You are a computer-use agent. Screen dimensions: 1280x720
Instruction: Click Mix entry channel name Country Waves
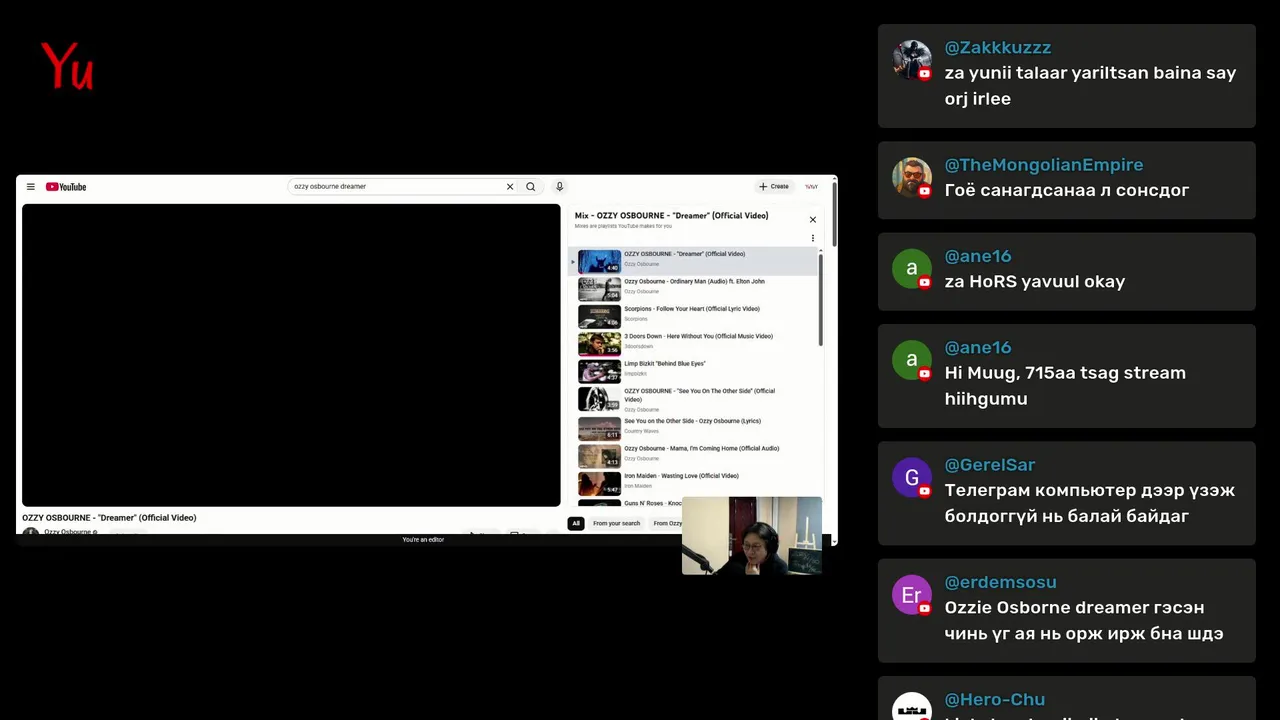pos(642,431)
